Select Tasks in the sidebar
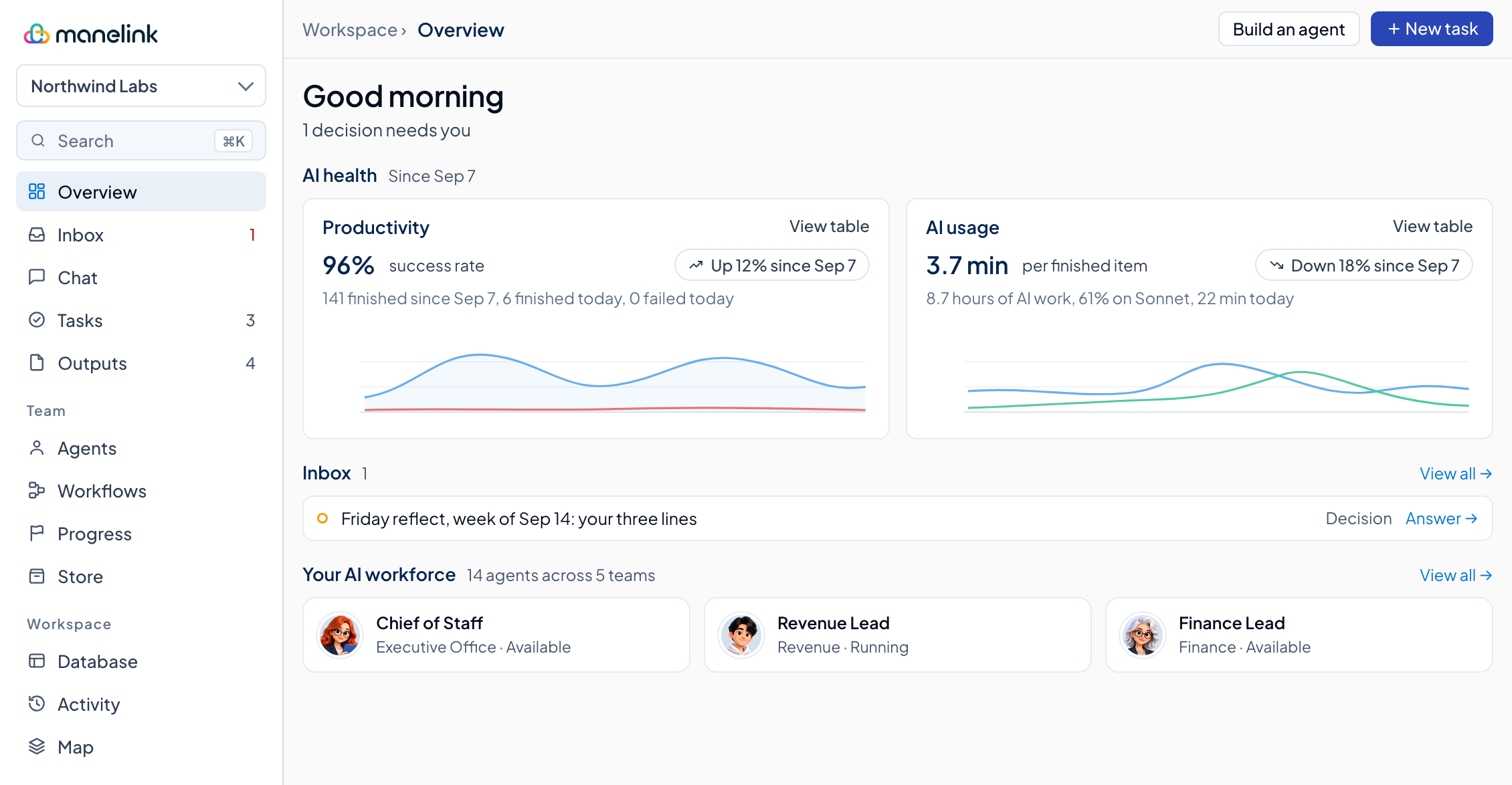Viewport: 1512px width, 785px height. (x=141, y=320)
